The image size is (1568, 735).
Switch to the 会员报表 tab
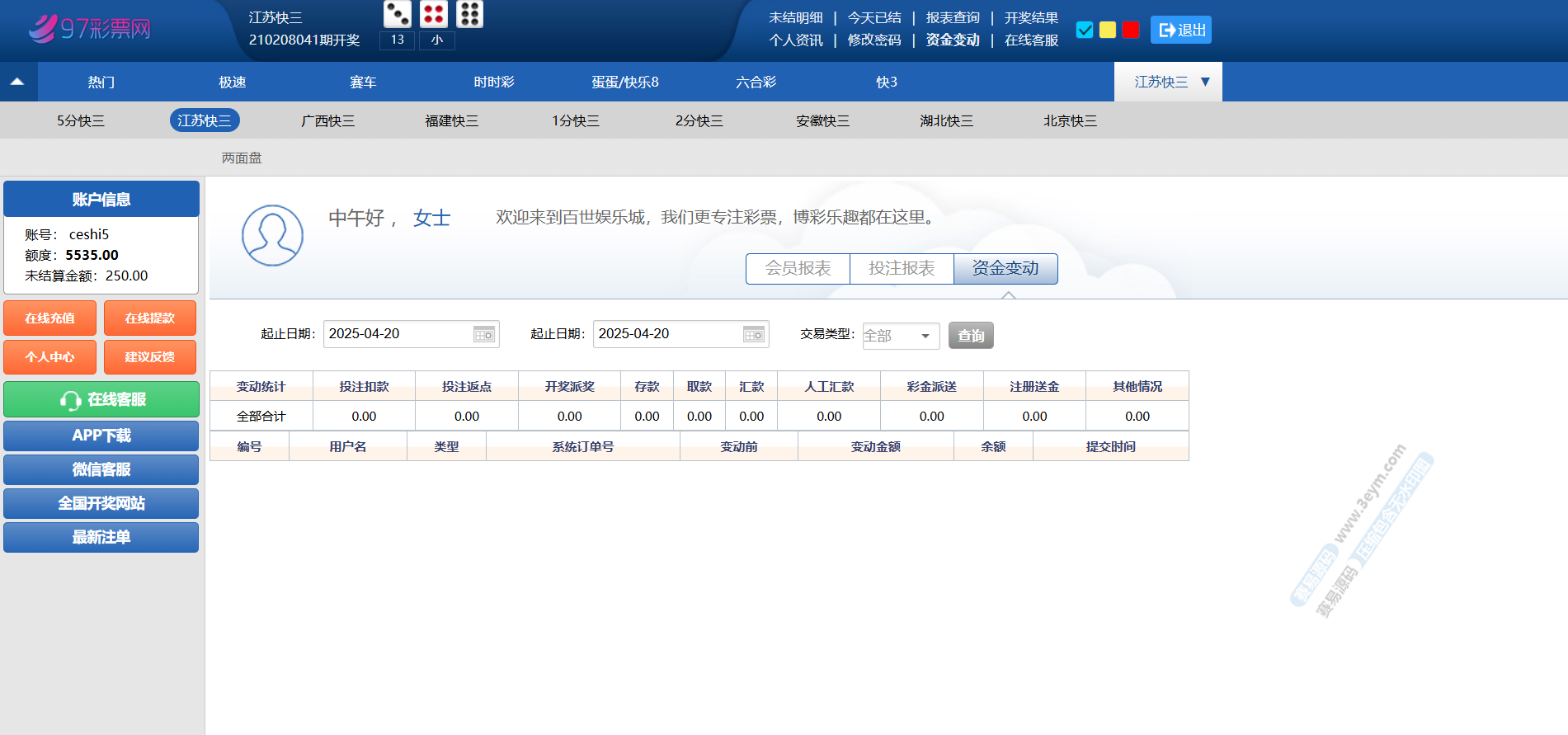coord(798,268)
